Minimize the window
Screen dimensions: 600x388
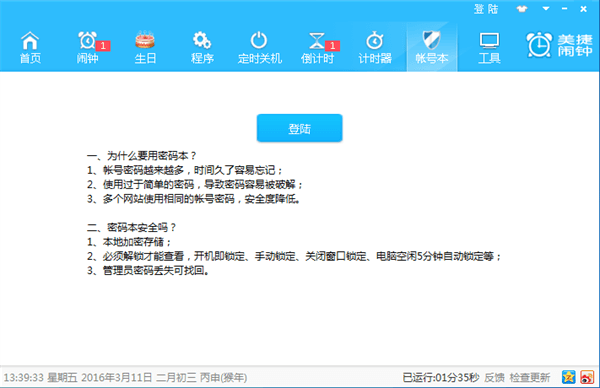(564, 8)
